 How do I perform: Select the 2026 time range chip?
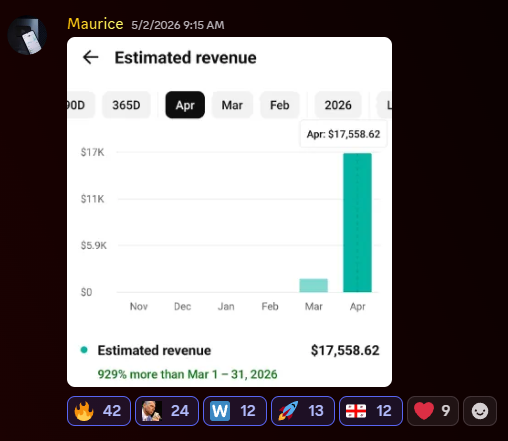pyautogui.click(x=338, y=105)
